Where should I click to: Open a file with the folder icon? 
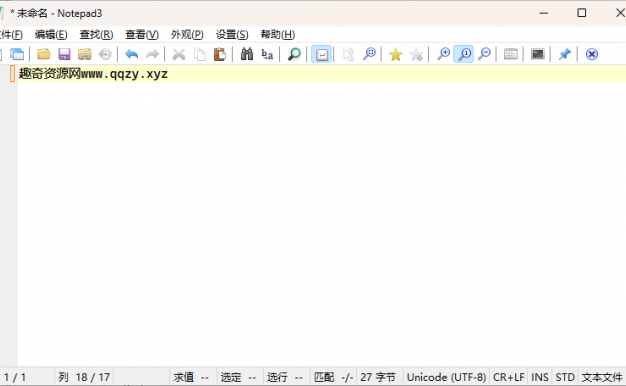44,54
